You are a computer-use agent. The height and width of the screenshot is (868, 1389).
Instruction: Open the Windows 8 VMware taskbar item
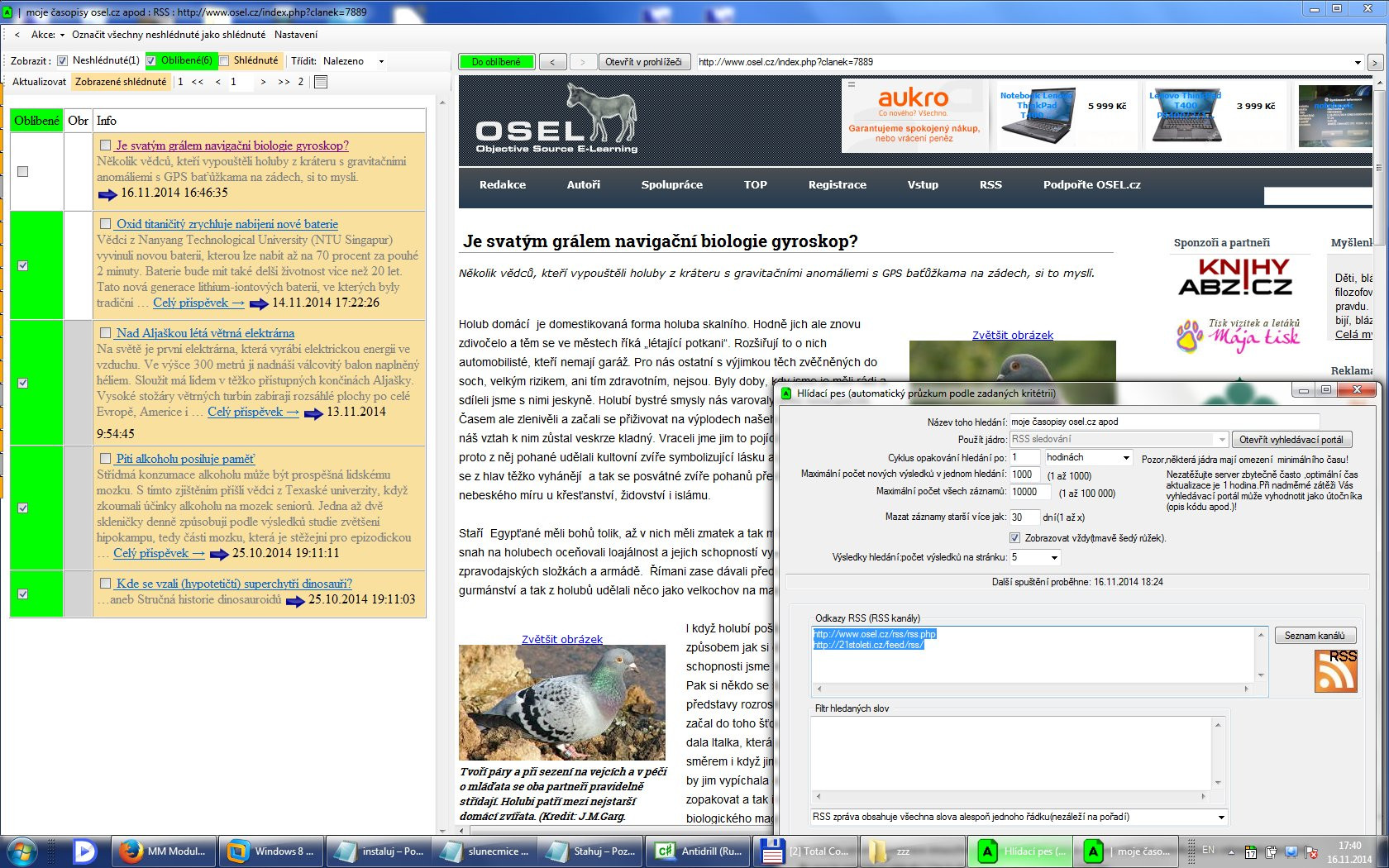coord(272,851)
